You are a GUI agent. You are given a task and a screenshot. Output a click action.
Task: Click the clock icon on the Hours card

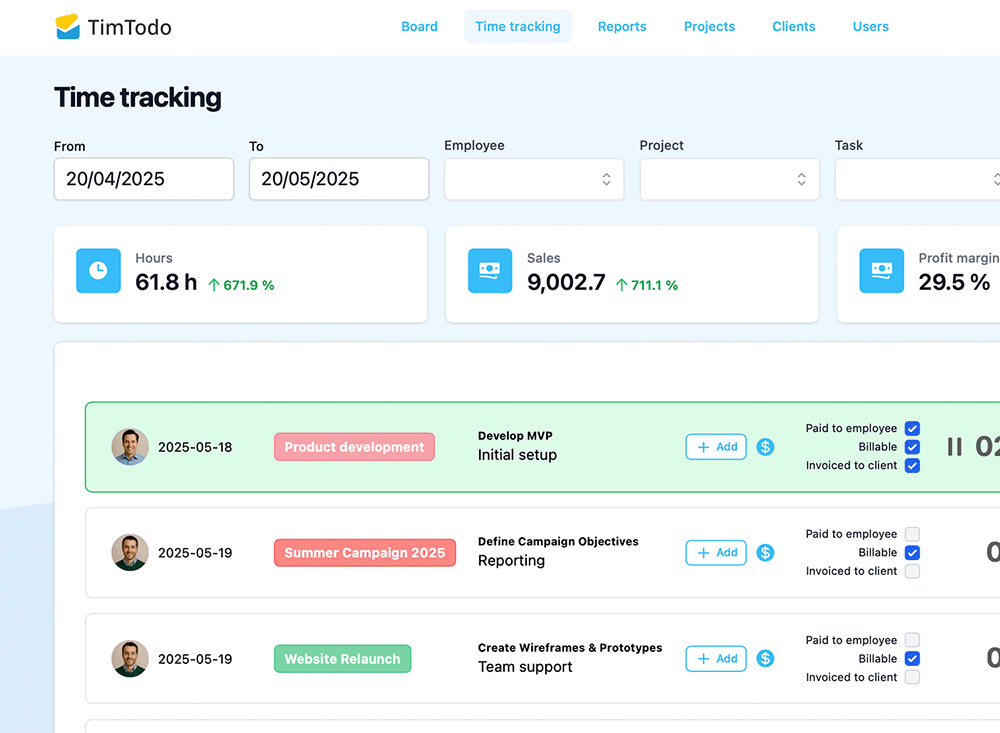[98, 270]
